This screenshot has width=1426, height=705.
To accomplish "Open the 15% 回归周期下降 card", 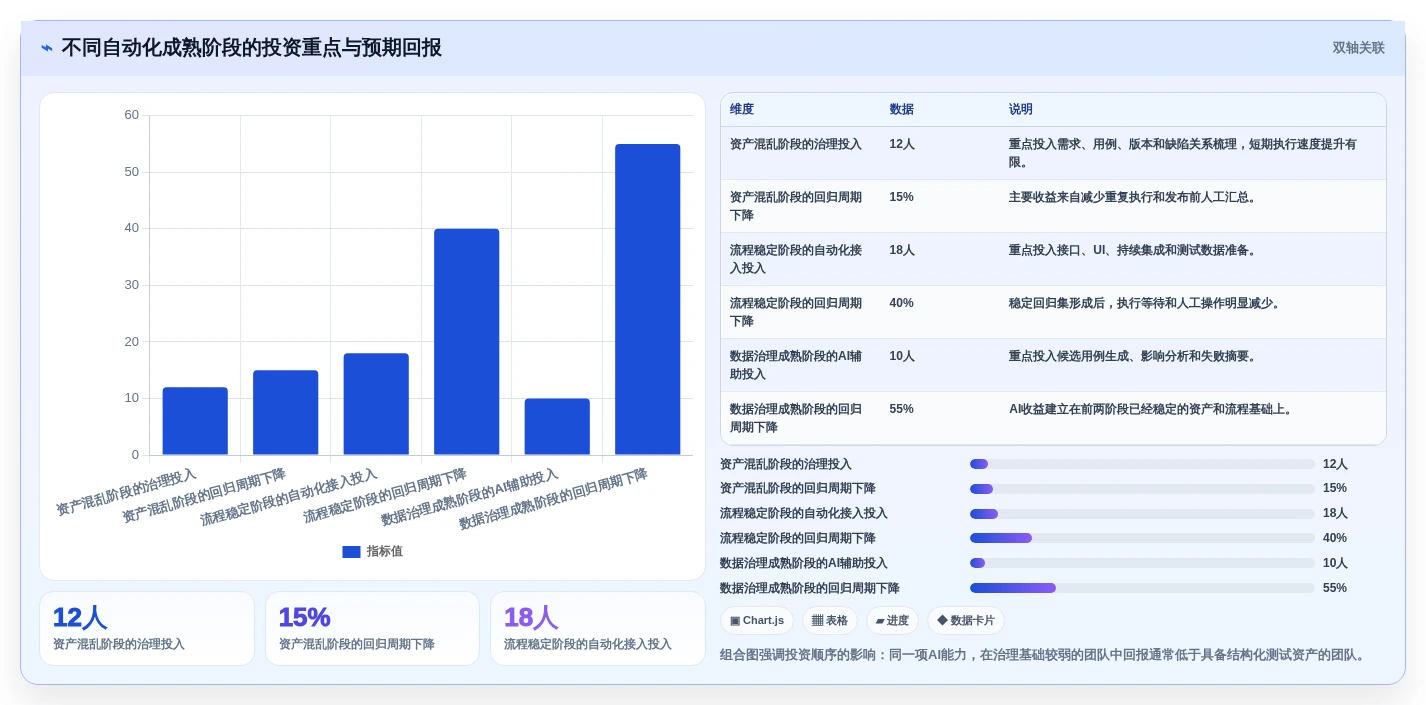I will tap(372, 628).
